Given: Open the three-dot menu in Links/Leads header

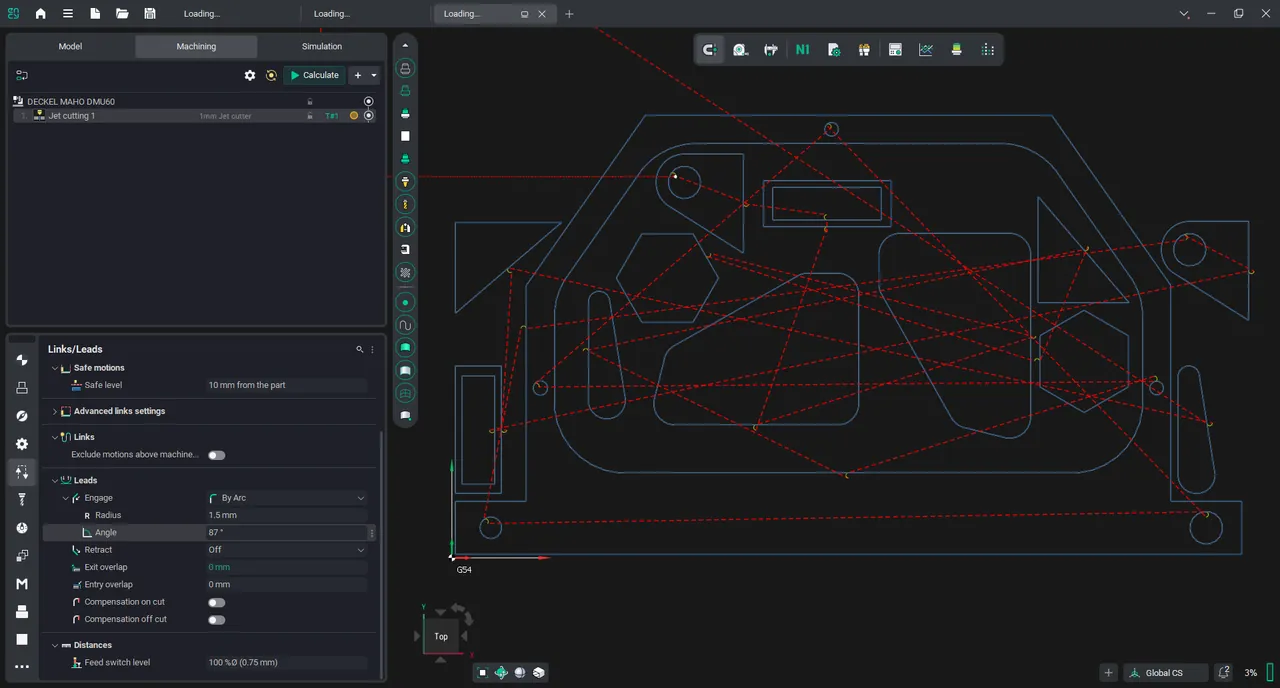Looking at the screenshot, I should 373,349.
